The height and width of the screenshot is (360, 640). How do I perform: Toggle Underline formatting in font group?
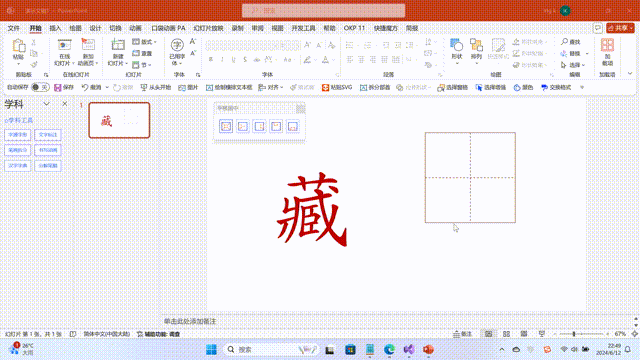(233, 60)
